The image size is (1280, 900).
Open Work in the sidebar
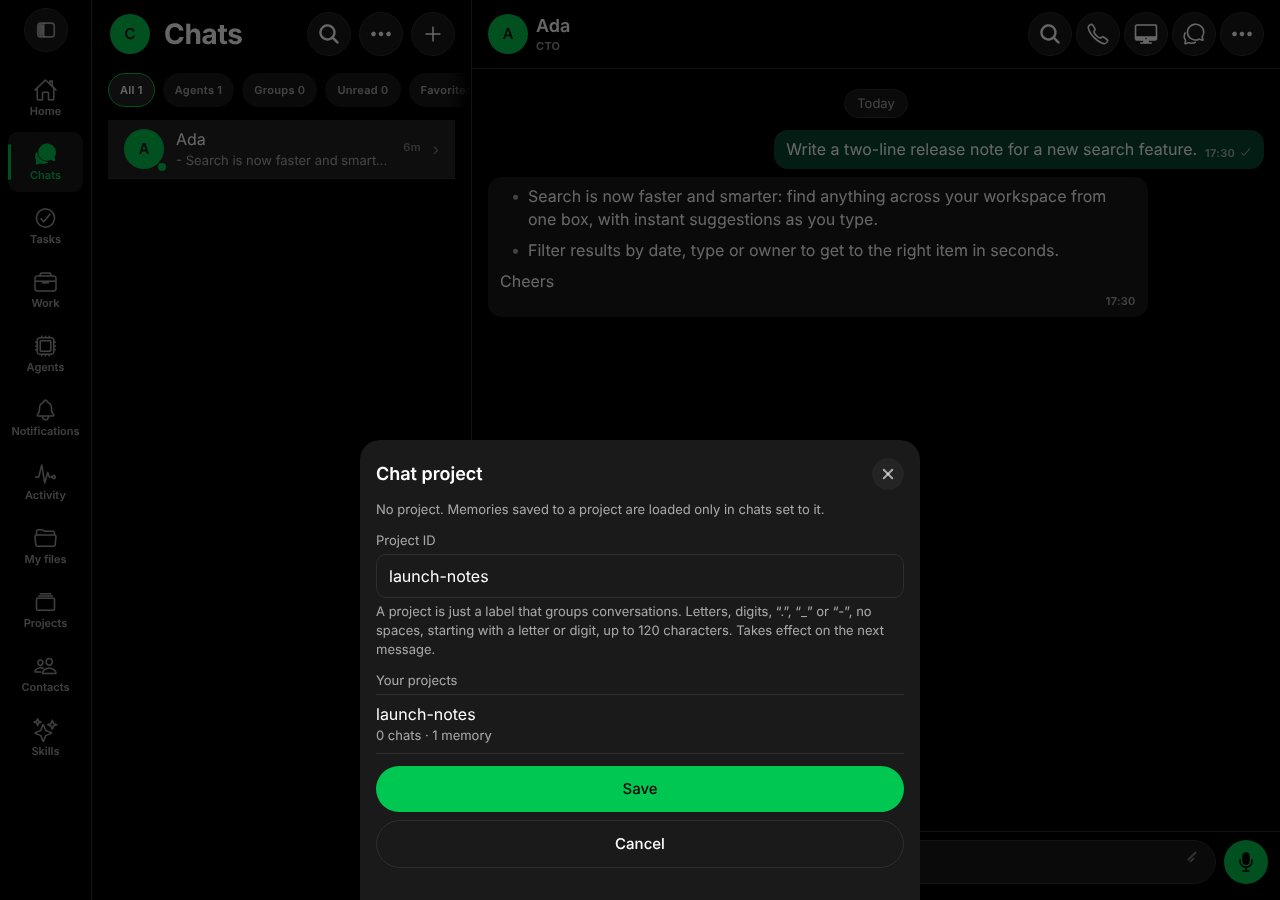tap(45, 290)
